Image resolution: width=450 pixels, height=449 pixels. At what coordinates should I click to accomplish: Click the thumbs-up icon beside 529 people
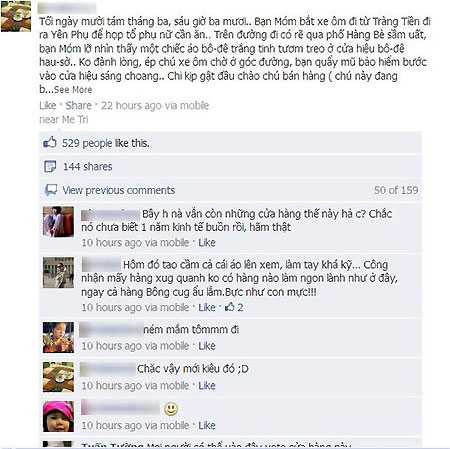(50, 143)
